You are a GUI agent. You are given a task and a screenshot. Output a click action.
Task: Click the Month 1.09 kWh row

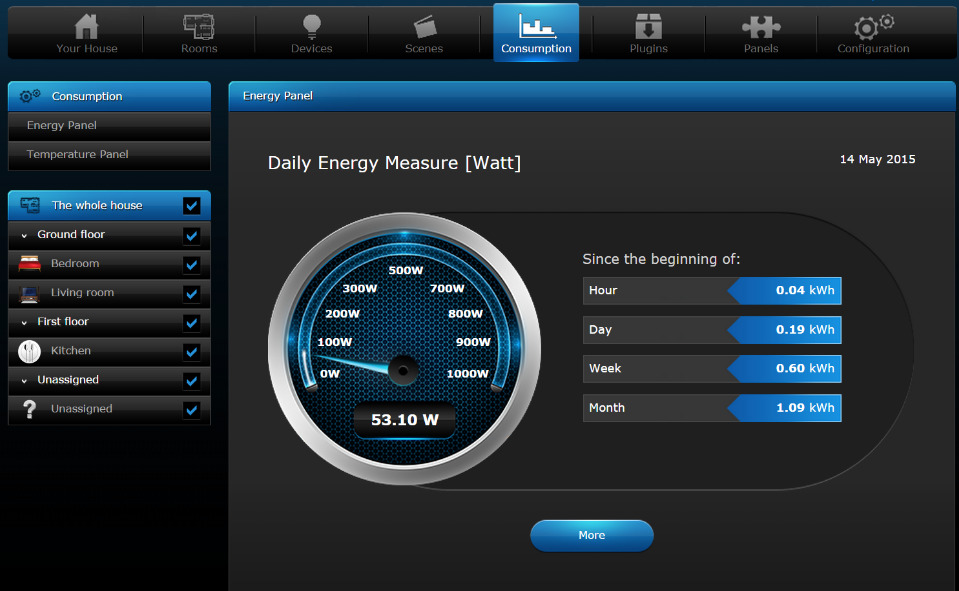711,408
